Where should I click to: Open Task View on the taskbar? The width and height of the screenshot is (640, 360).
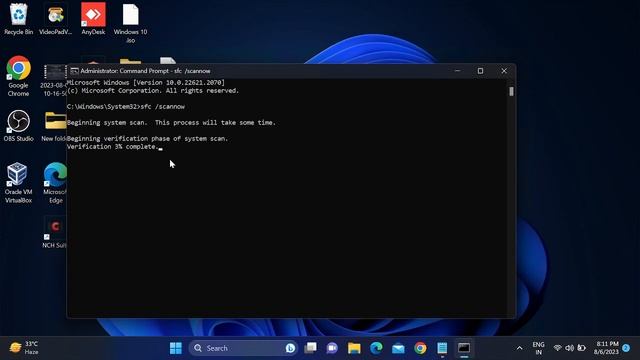coord(311,348)
